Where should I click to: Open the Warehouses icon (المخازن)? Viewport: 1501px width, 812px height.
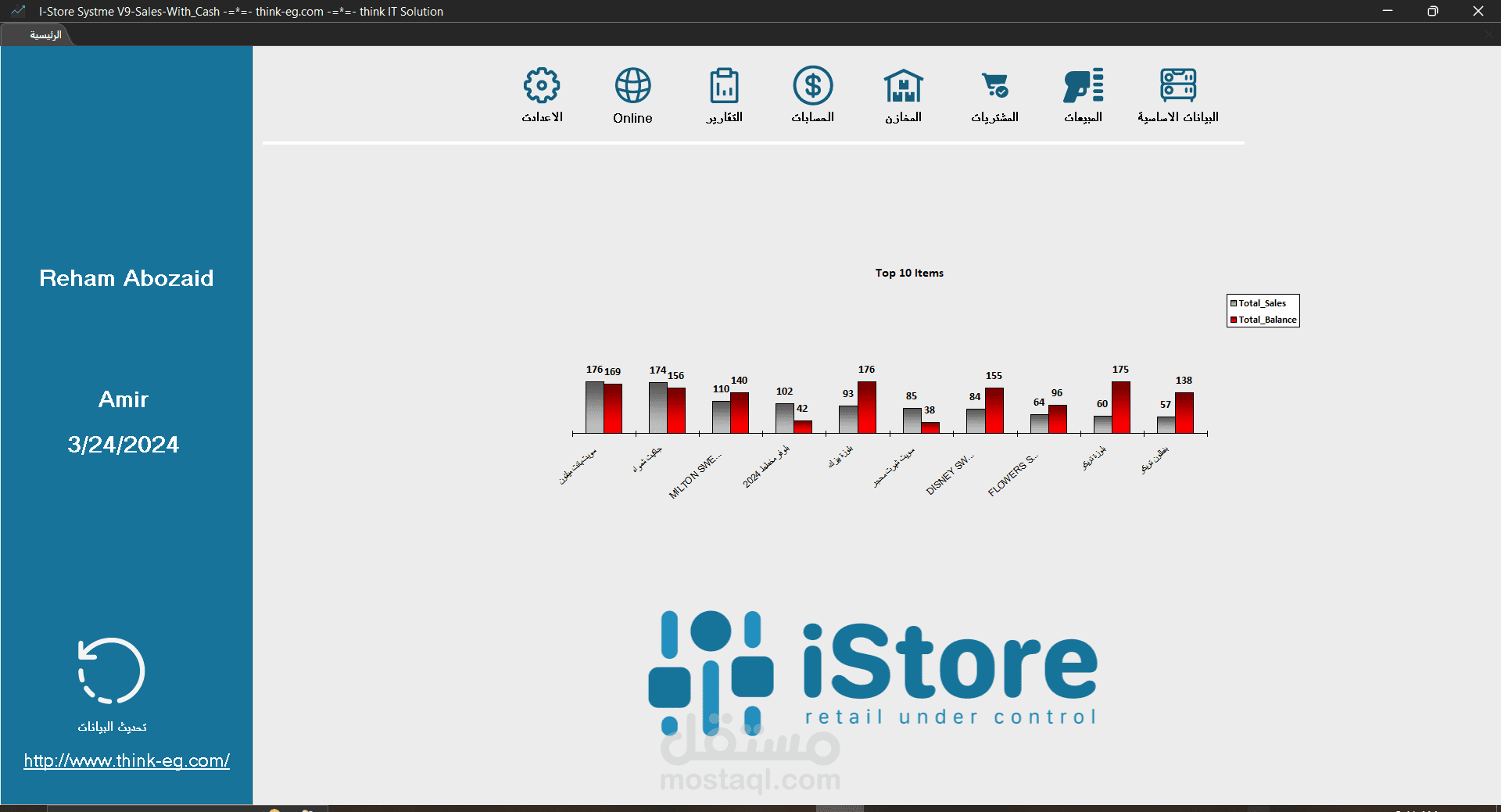pyautogui.click(x=903, y=85)
